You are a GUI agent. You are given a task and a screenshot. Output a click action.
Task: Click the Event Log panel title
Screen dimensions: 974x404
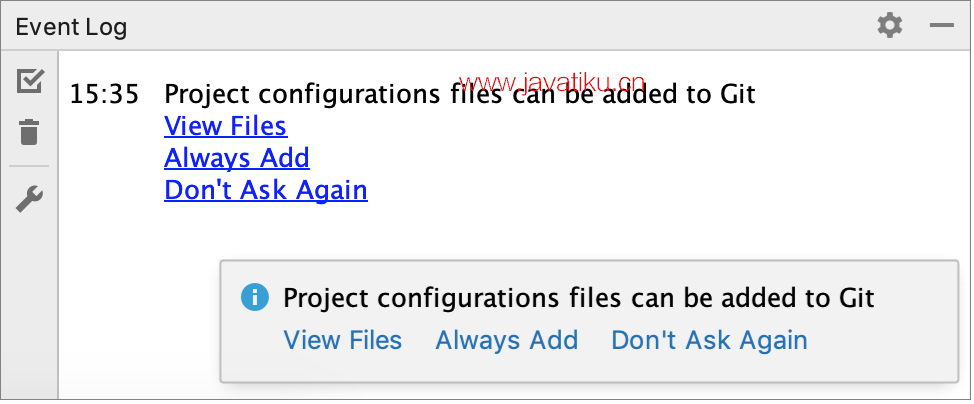tap(71, 27)
